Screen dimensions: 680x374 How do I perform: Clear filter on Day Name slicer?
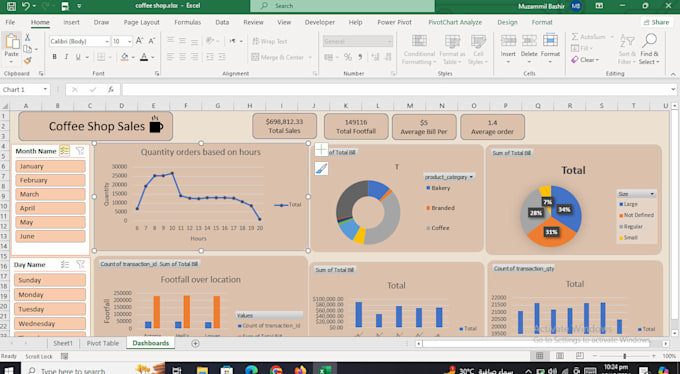tap(80, 264)
